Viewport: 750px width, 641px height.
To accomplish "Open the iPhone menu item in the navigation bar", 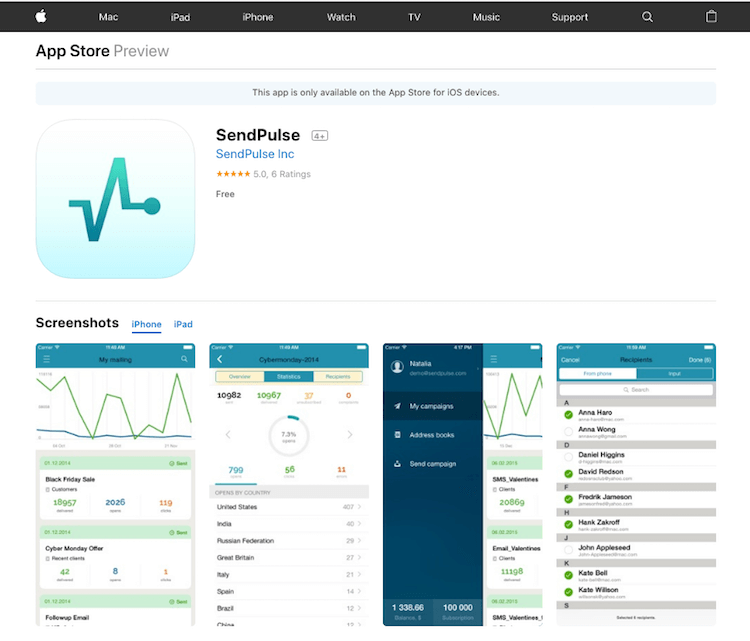I will coord(257,17).
